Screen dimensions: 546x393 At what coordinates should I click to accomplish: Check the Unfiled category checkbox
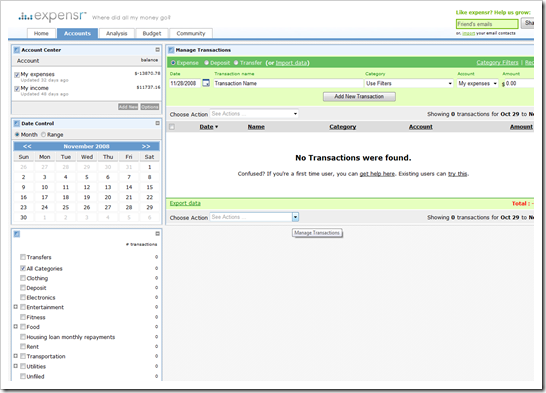(x=23, y=376)
